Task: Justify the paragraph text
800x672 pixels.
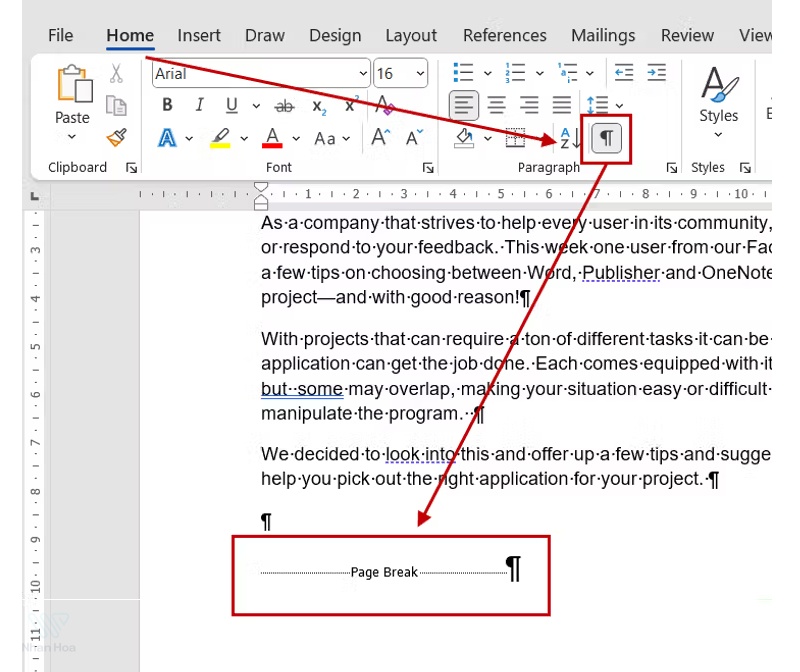Action: tap(562, 105)
